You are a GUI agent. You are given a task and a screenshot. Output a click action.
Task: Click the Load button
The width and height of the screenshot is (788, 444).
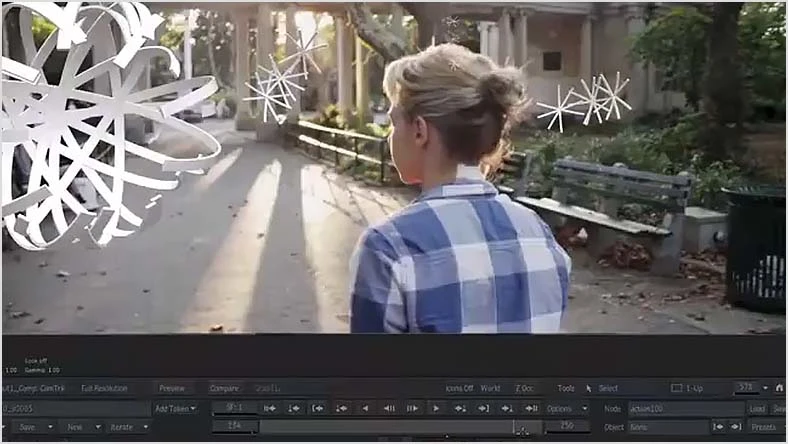click(757, 409)
